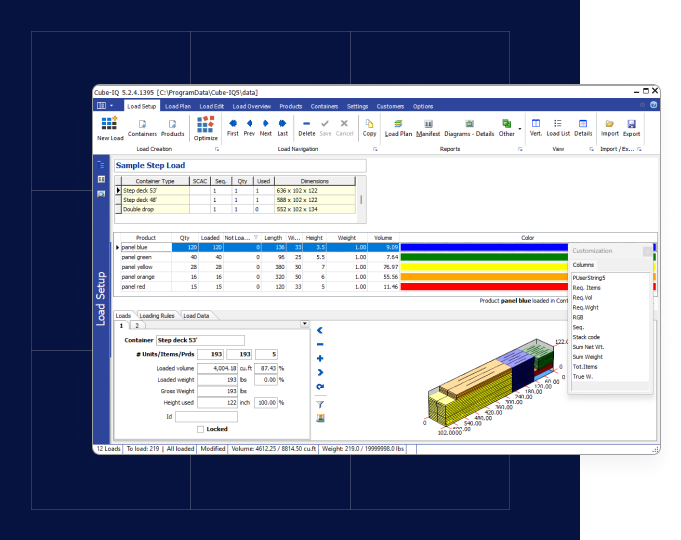Click the Export icon
681x540 pixels.
click(631, 124)
